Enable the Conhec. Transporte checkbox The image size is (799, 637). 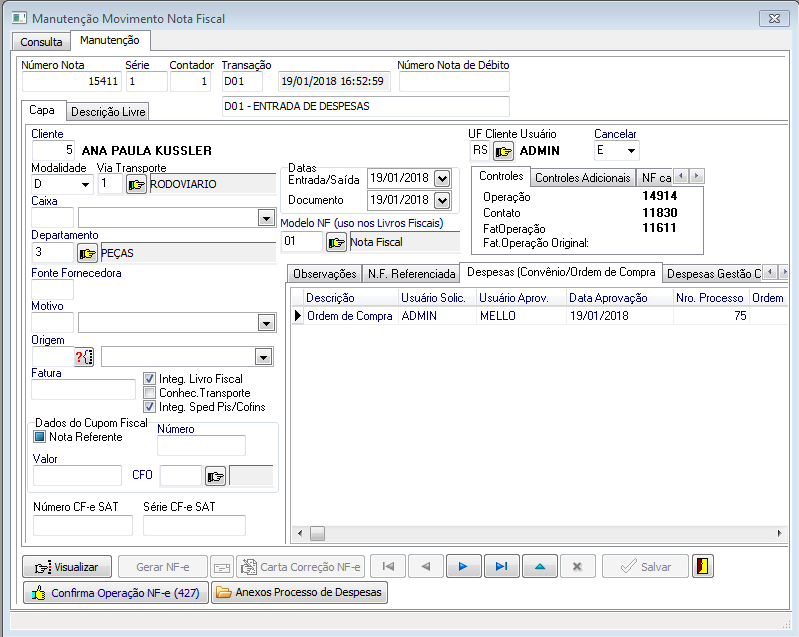[150, 393]
